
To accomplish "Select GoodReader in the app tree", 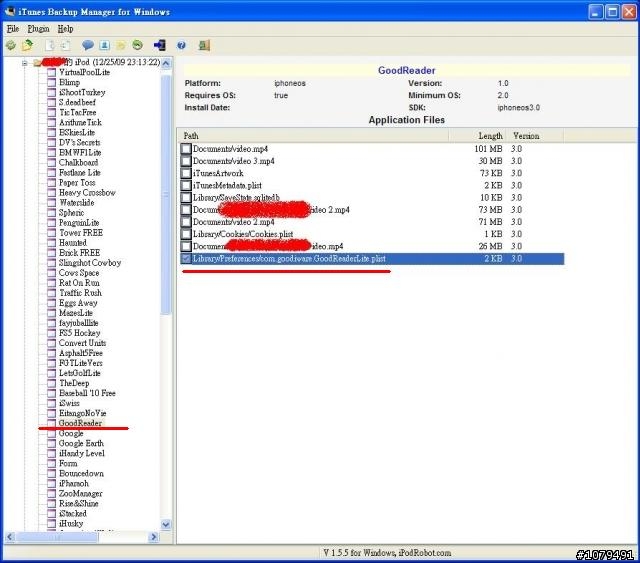I will click(x=80, y=423).
